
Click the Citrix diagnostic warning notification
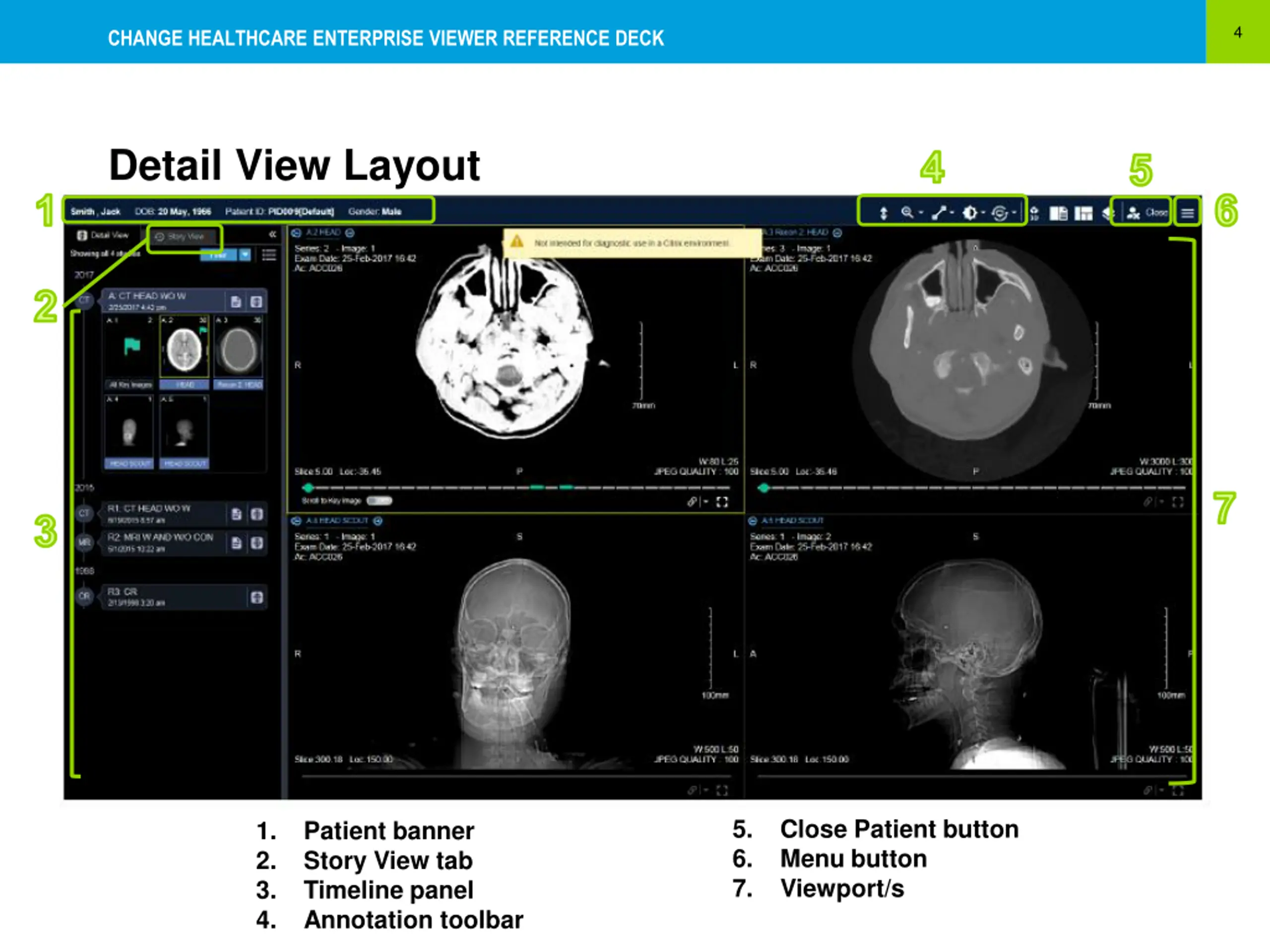[x=632, y=243]
